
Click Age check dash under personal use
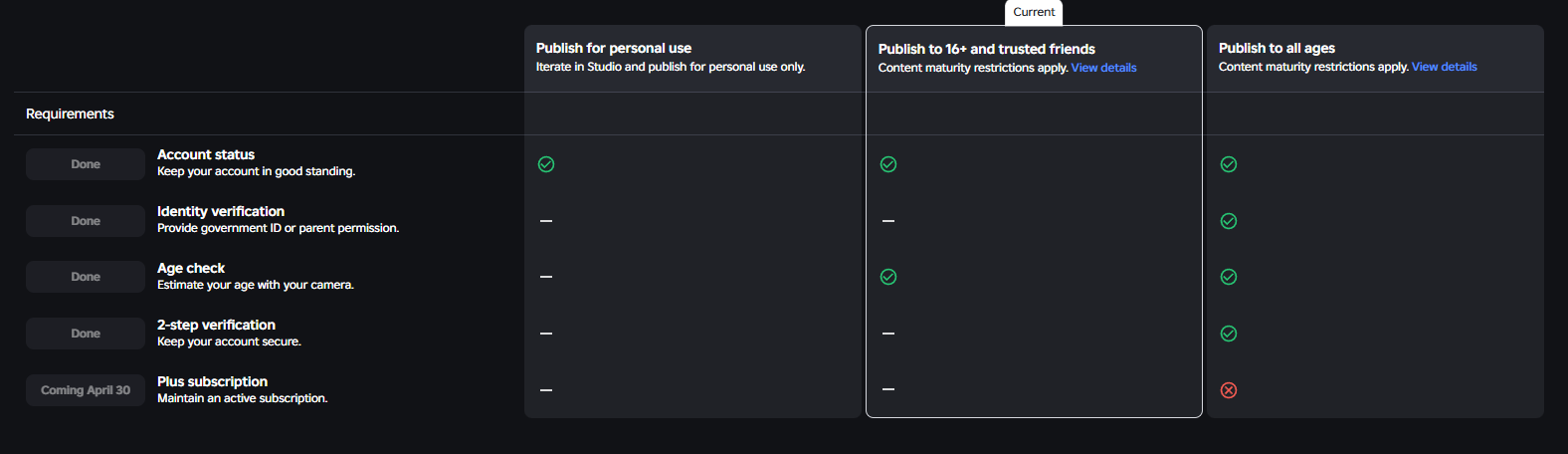[546, 277]
